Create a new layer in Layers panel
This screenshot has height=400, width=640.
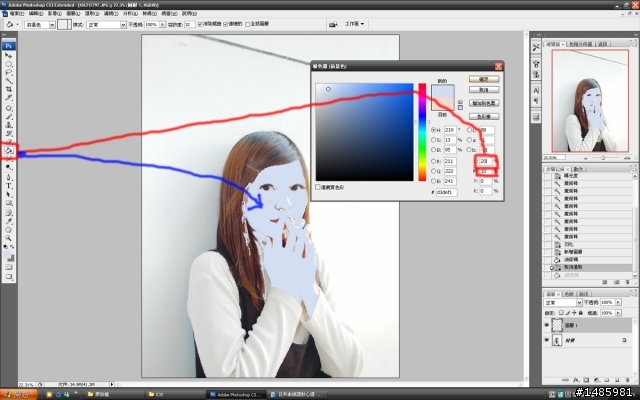click(617, 380)
